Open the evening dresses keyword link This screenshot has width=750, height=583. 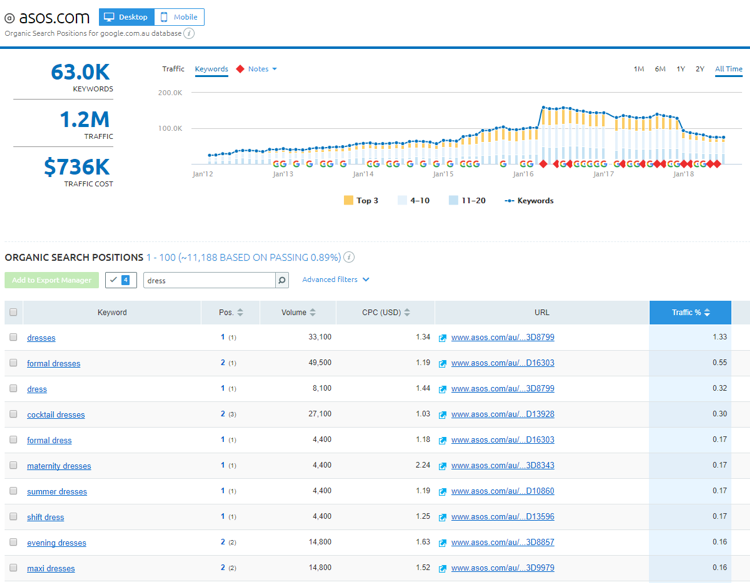pos(56,543)
